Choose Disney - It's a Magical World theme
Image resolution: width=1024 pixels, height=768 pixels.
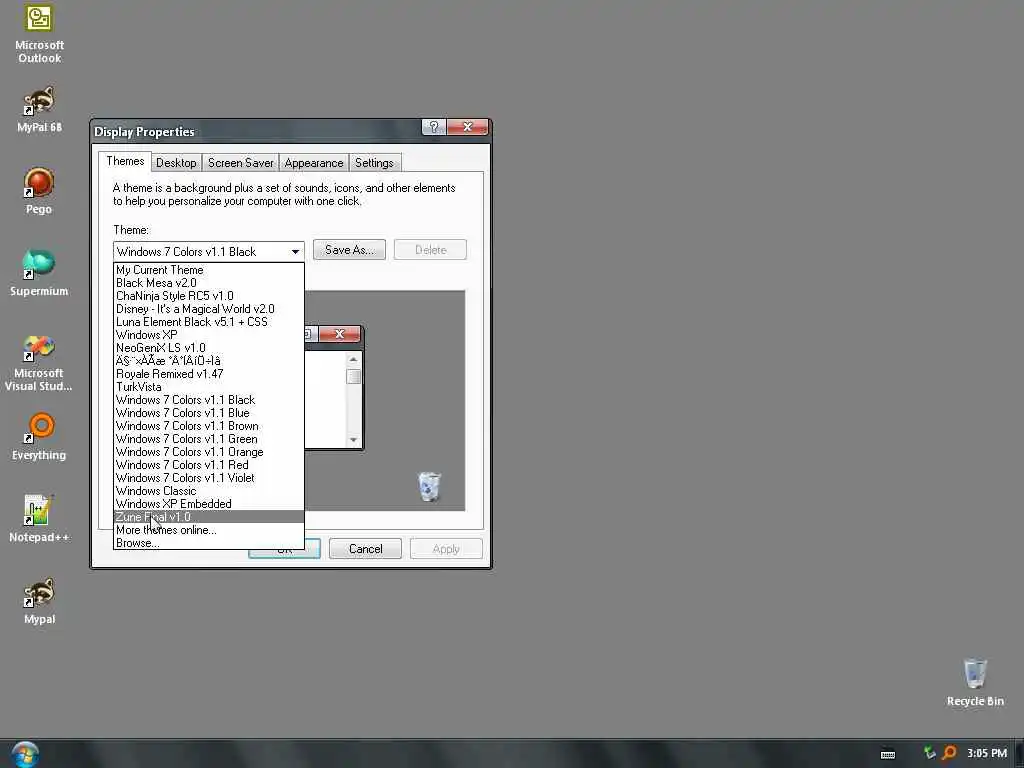click(208, 309)
